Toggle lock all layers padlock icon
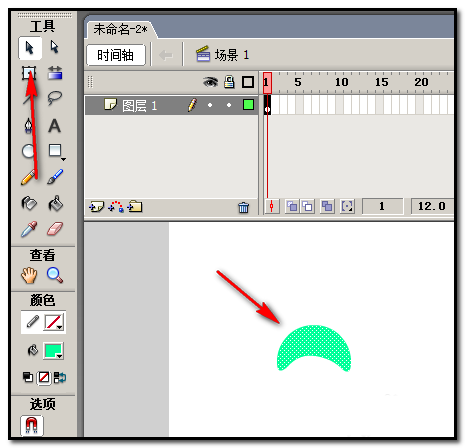Image resolution: width=465 pixels, height=448 pixels. coord(229,82)
